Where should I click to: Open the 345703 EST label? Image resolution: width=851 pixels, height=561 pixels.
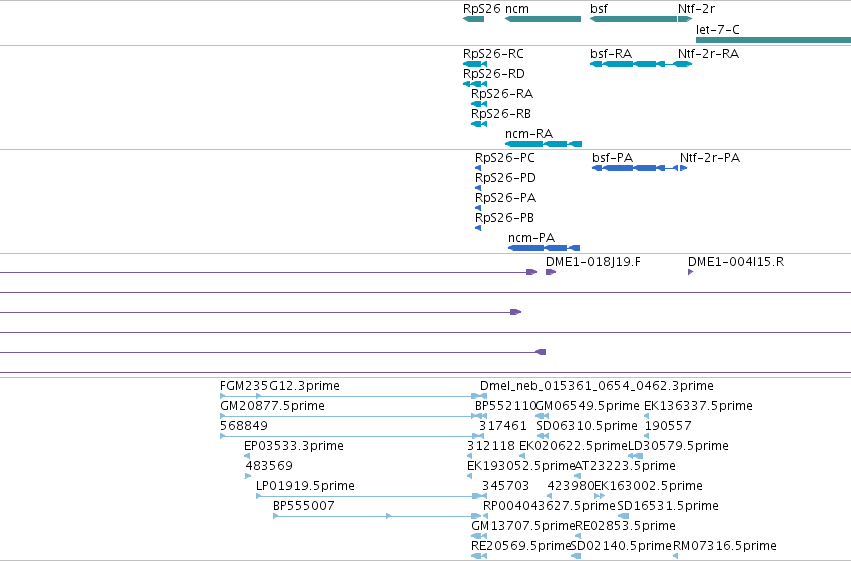click(x=505, y=486)
